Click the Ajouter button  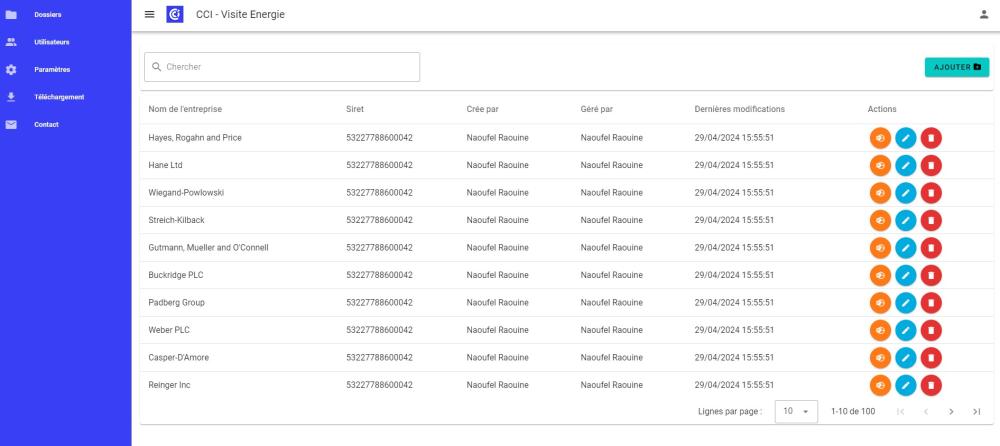957,67
